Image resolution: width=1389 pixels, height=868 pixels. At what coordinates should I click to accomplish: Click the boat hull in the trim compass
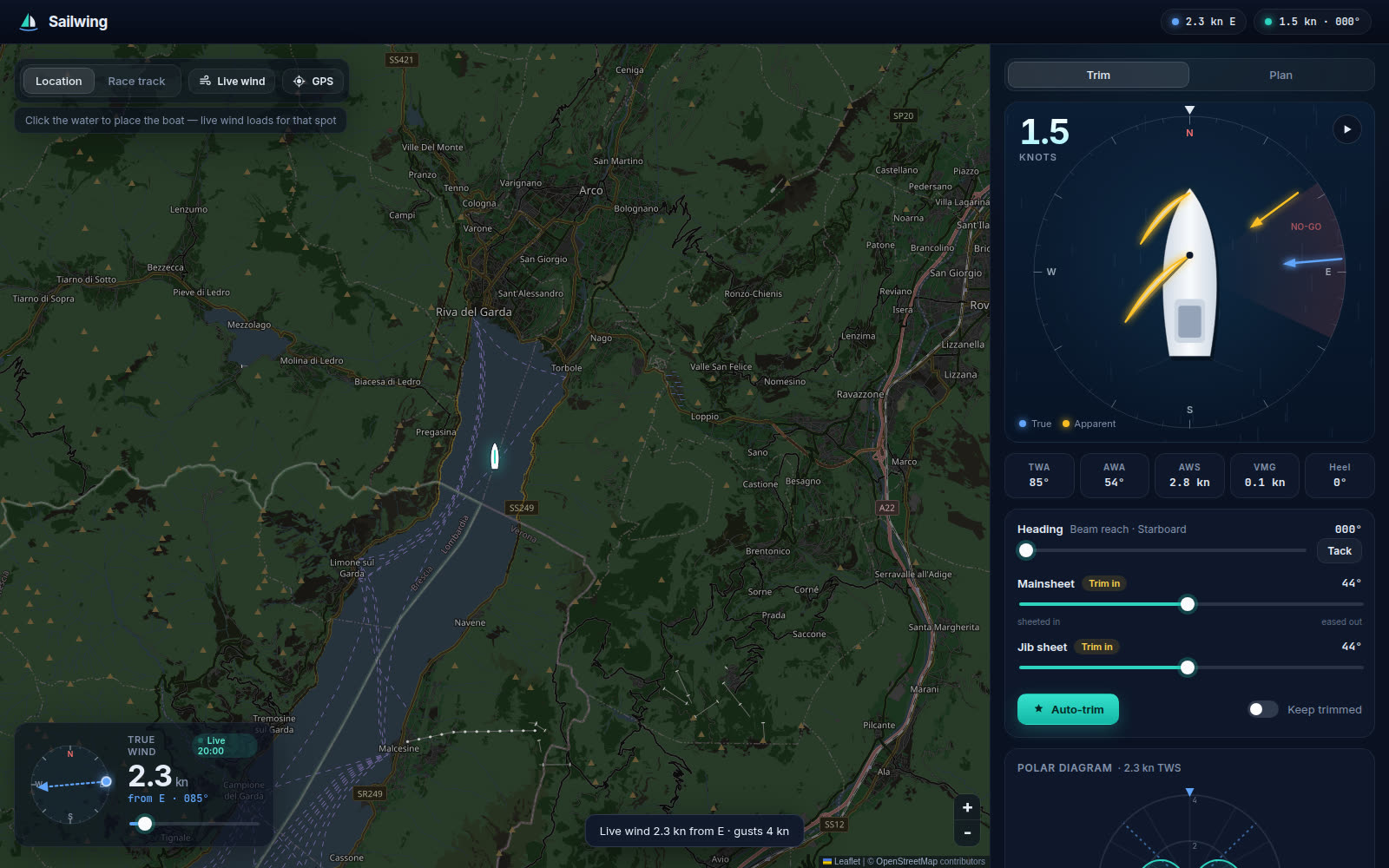point(1189,273)
